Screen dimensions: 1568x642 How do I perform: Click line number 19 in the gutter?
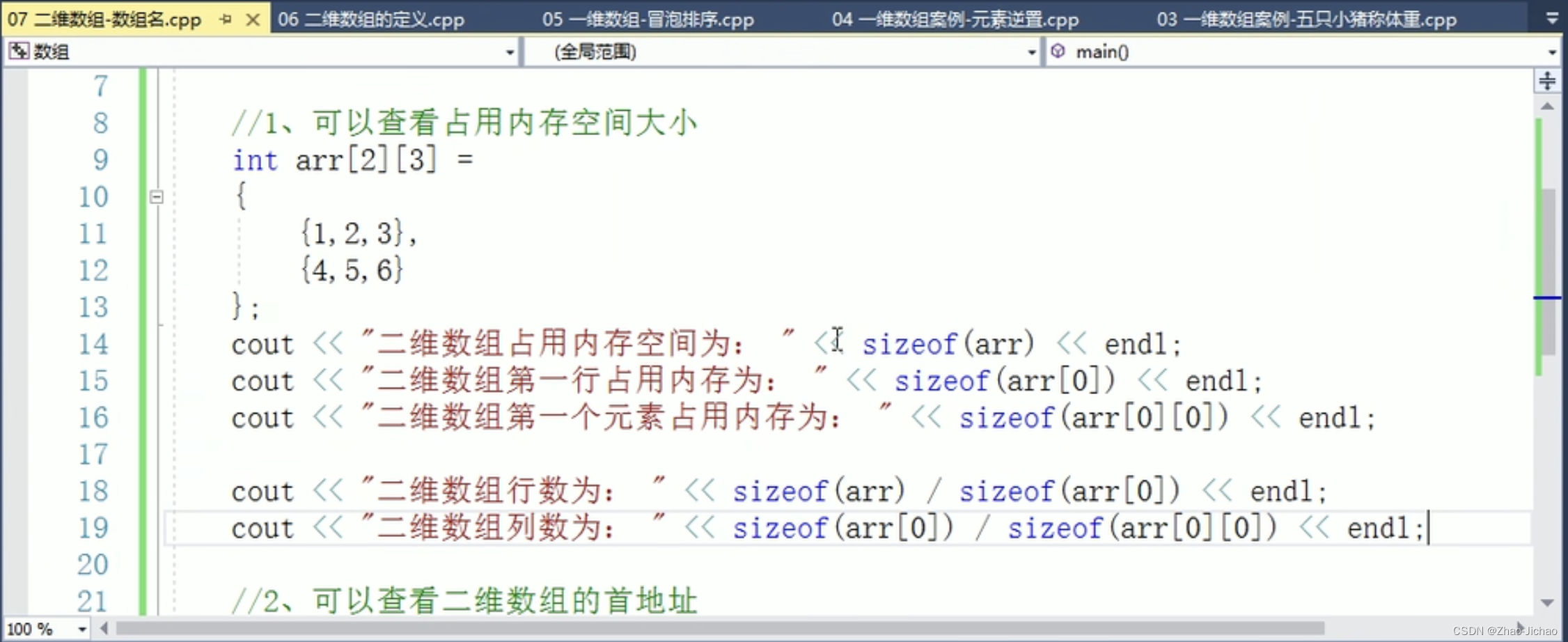93,528
